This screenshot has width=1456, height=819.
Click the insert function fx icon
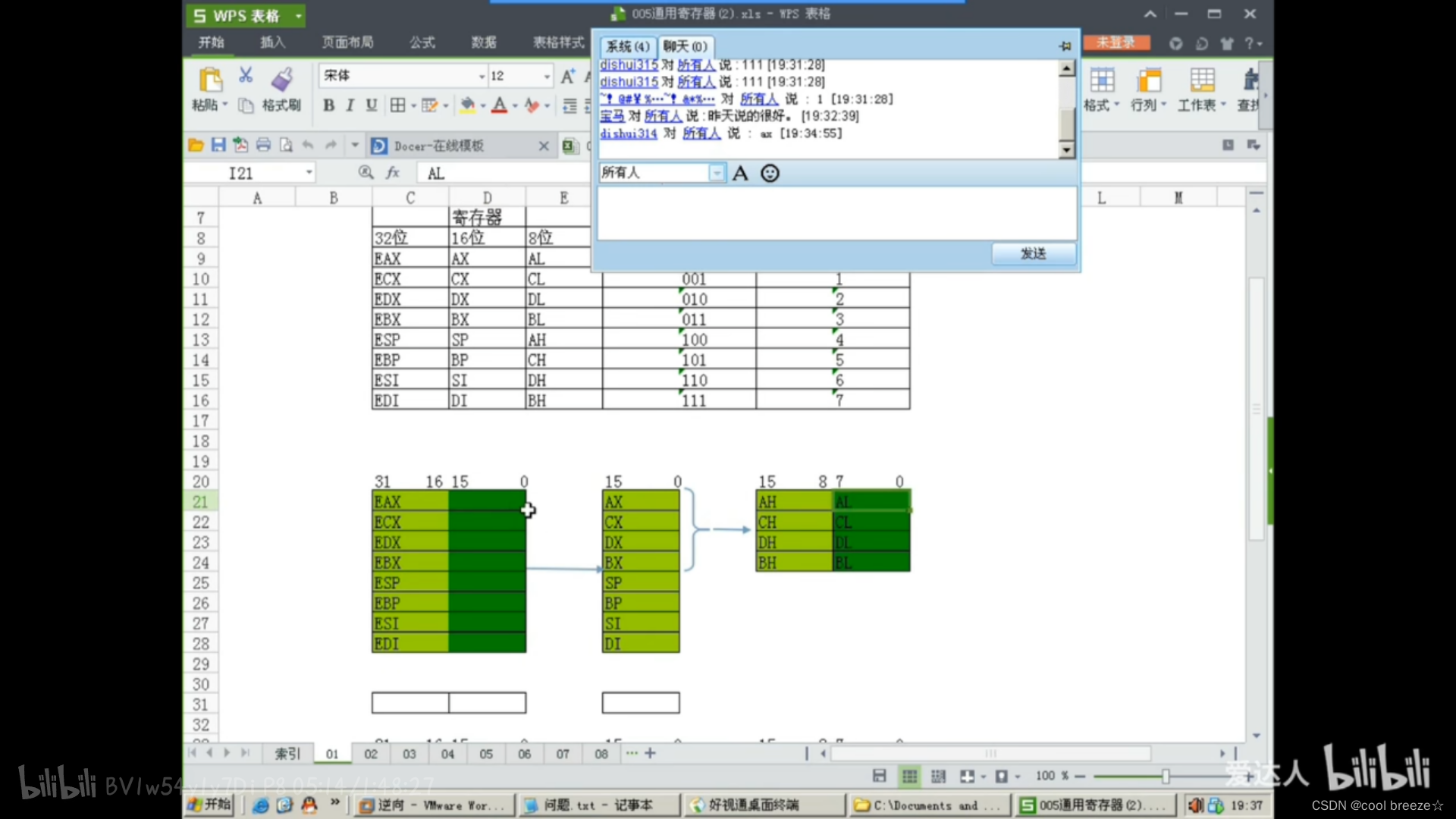point(393,173)
